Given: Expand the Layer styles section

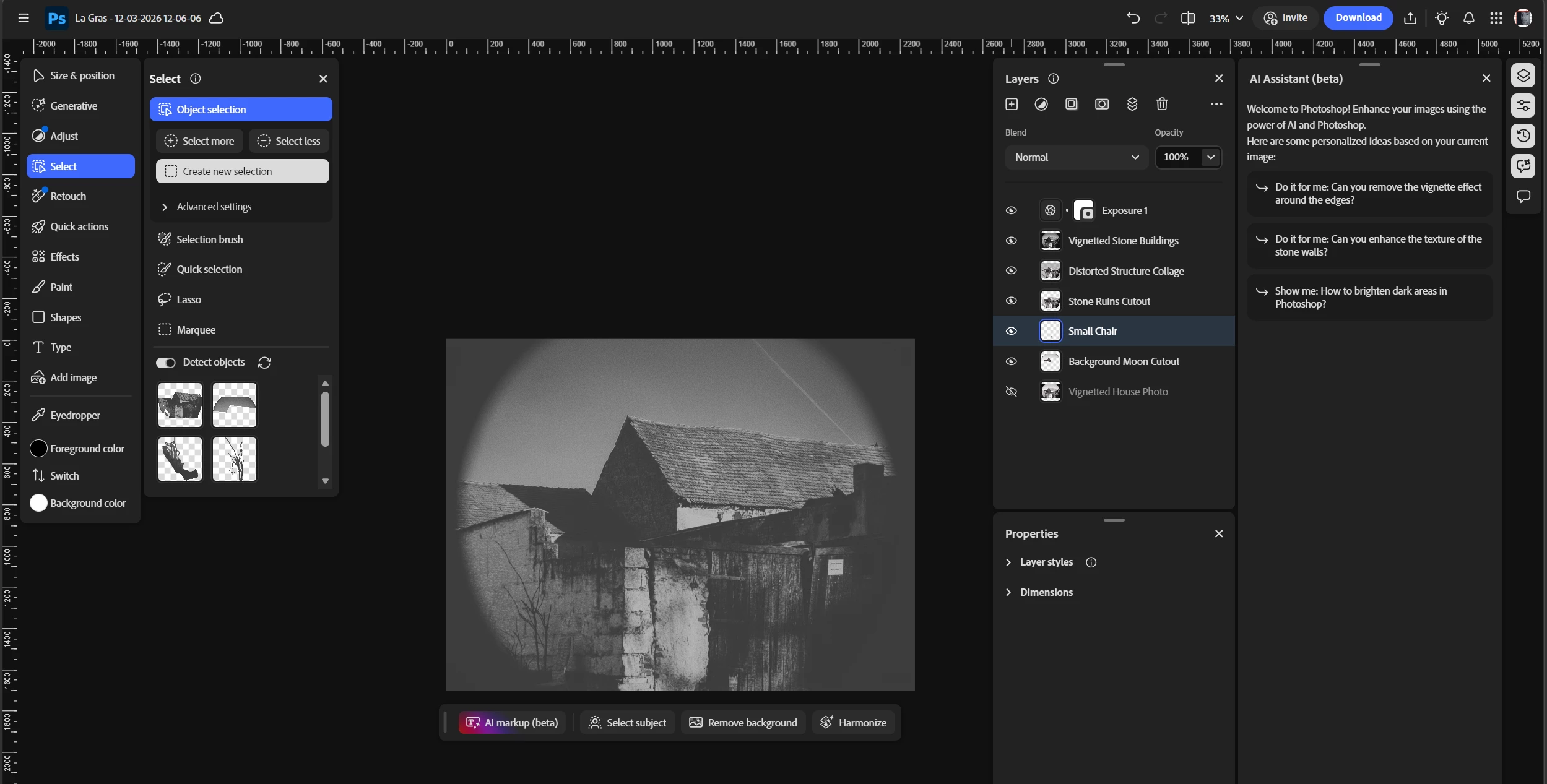Looking at the screenshot, I should coord(1046,562).
